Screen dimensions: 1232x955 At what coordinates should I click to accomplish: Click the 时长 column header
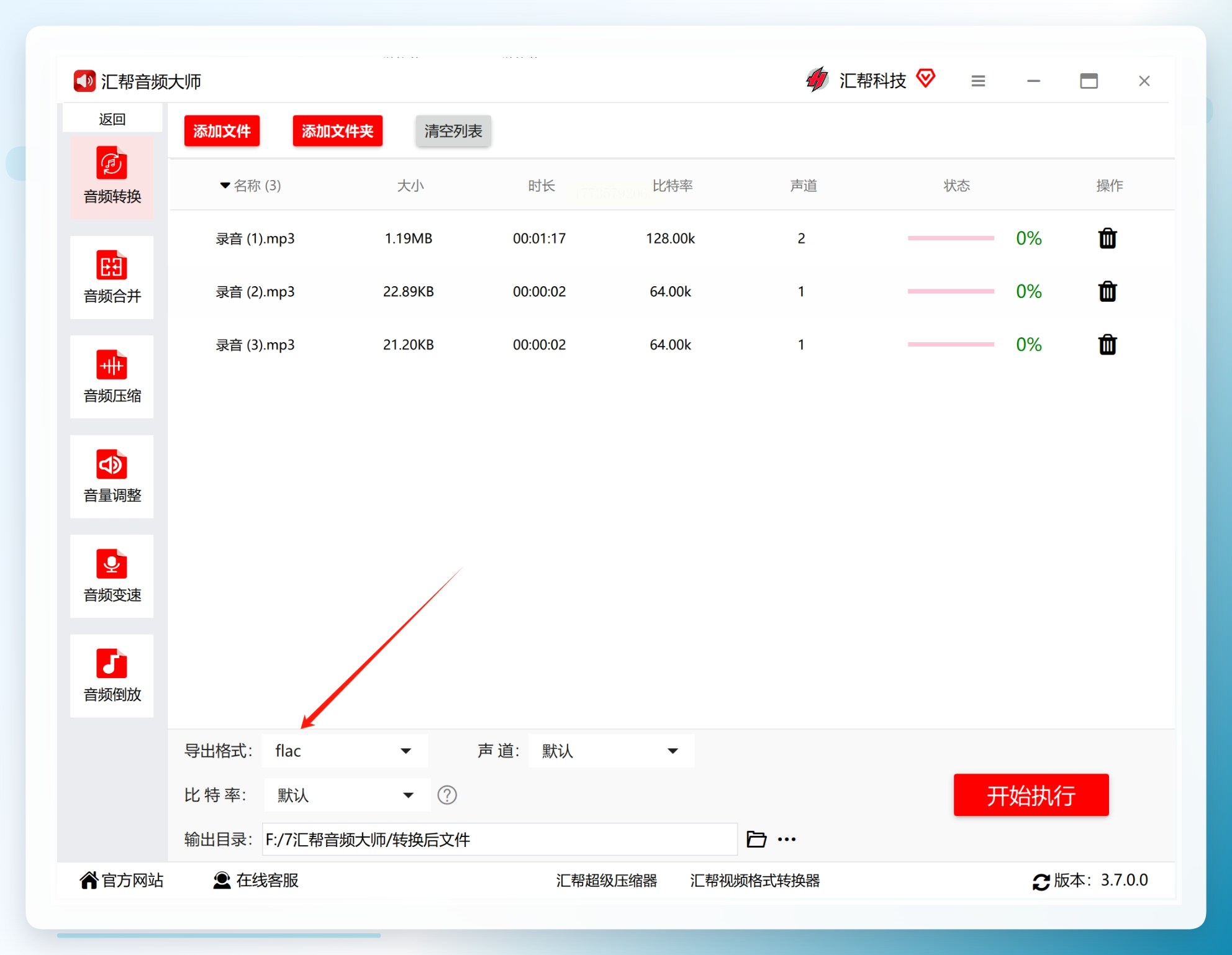point(541,186)
